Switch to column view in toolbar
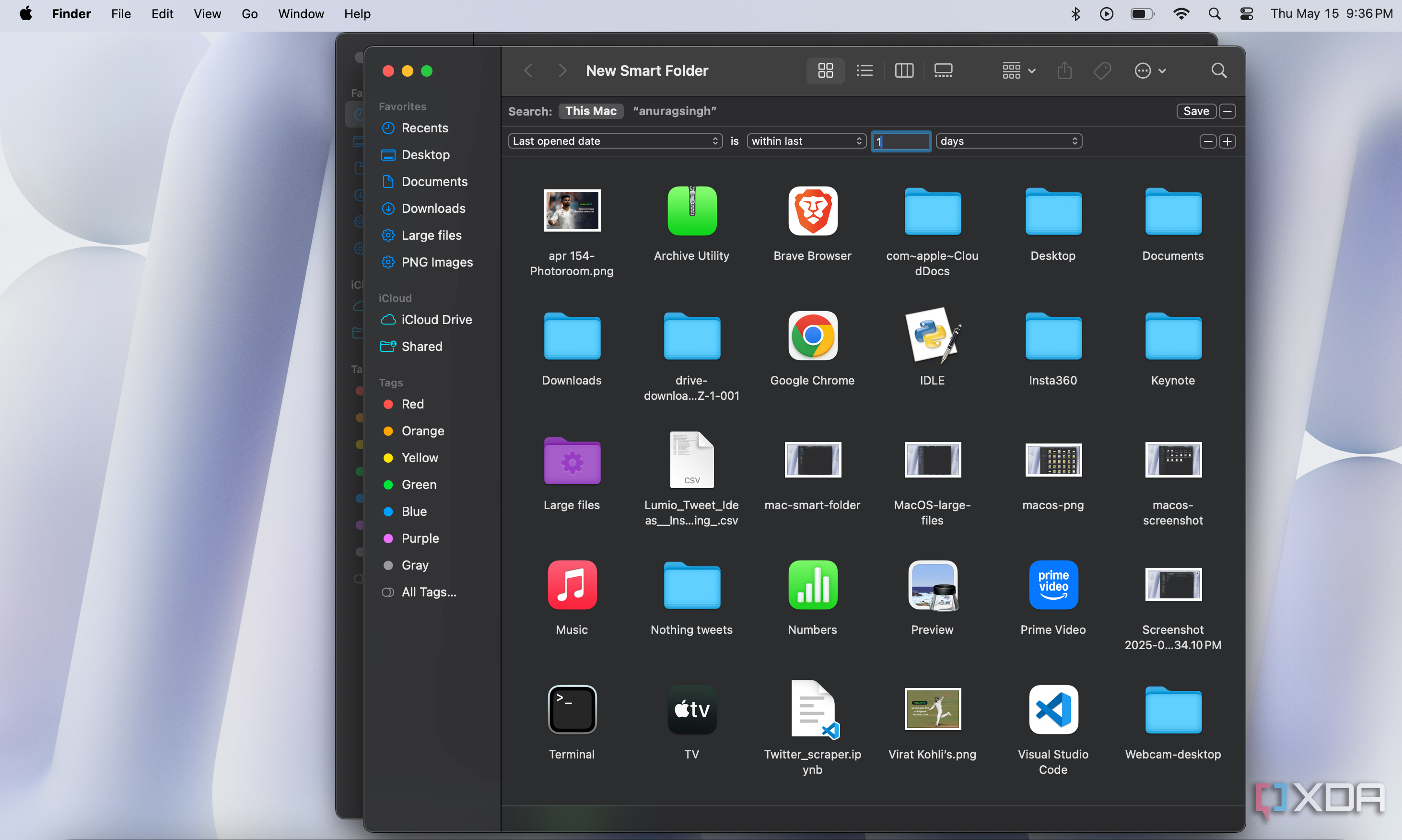The width and height of the screenshot is (1402, 840). (904, 70)
